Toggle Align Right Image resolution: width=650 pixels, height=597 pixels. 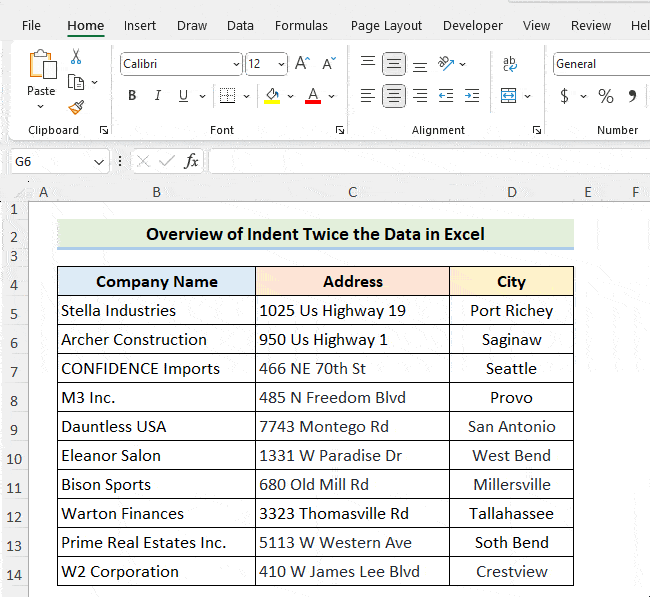click(x=420, y=96)
